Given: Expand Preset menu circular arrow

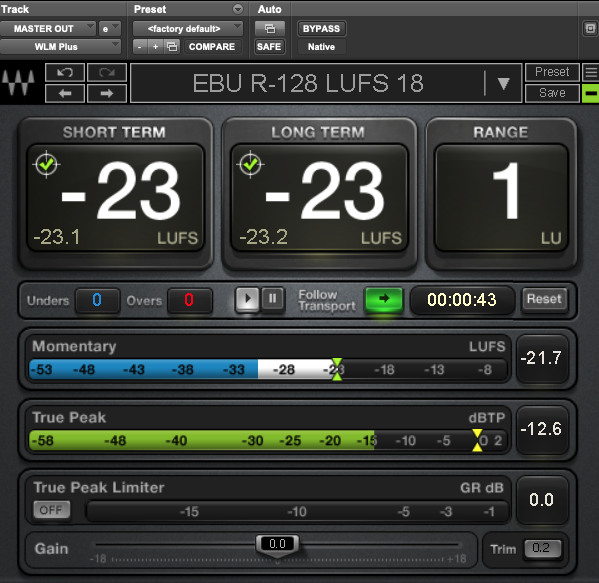Looking at the screenshot, I should 238,9.
